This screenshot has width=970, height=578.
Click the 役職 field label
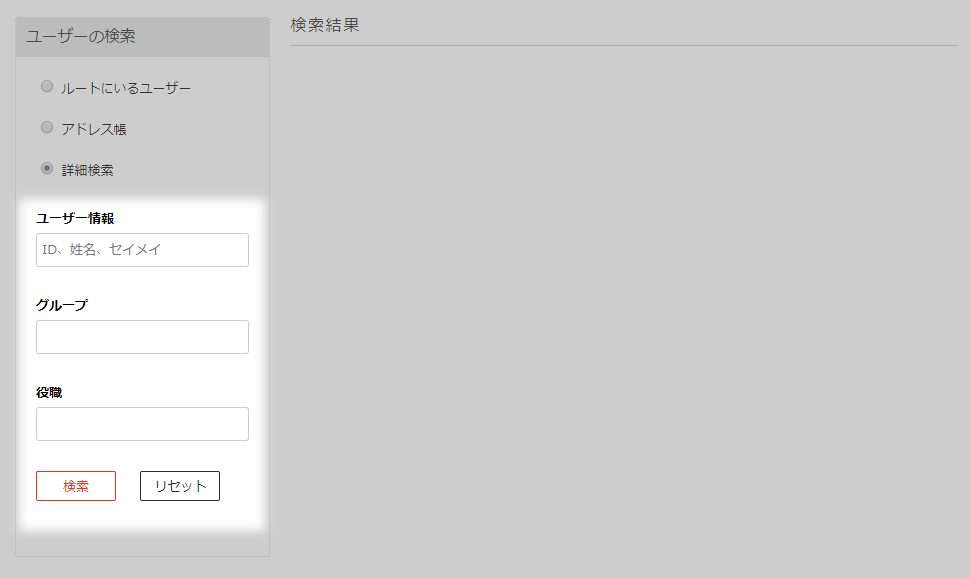49,393
